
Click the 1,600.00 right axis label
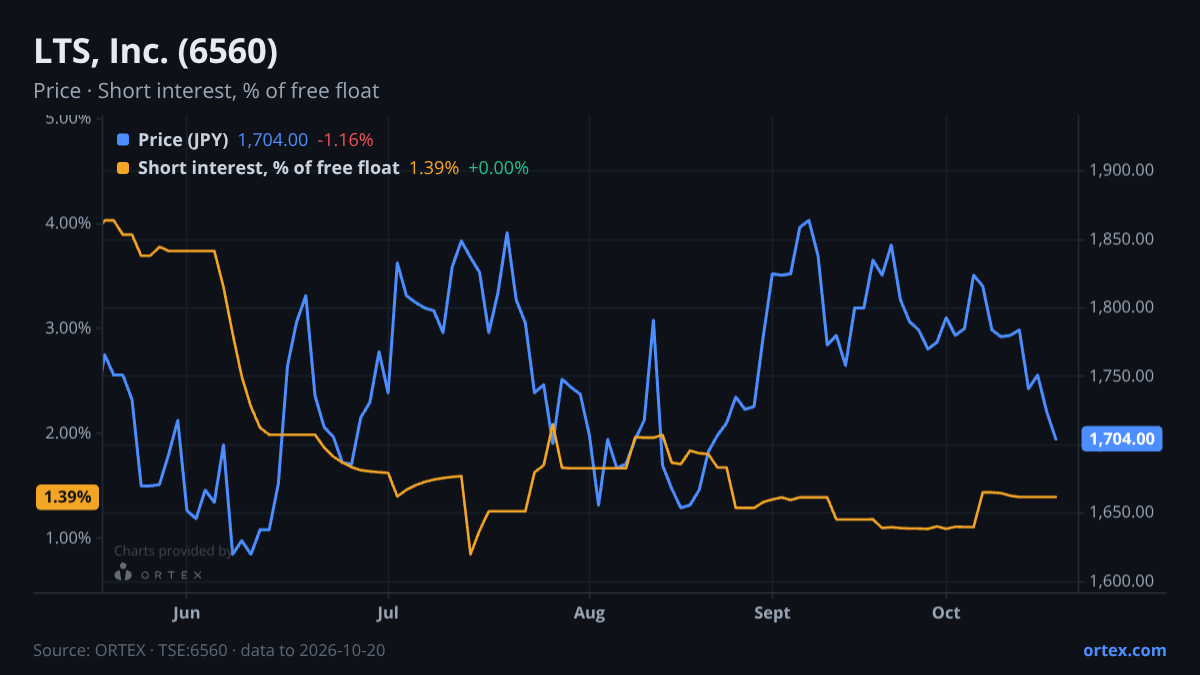tap(1122, 581)
